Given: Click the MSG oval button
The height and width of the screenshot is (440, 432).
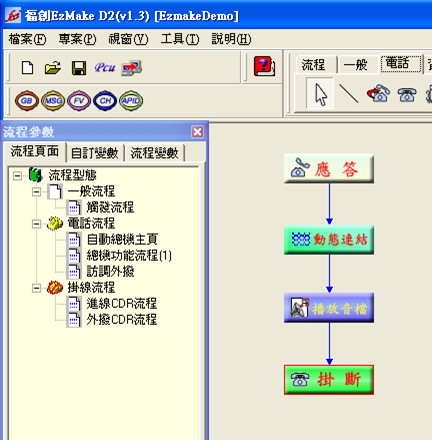Looking at the screenshot, I should point(53,101).
